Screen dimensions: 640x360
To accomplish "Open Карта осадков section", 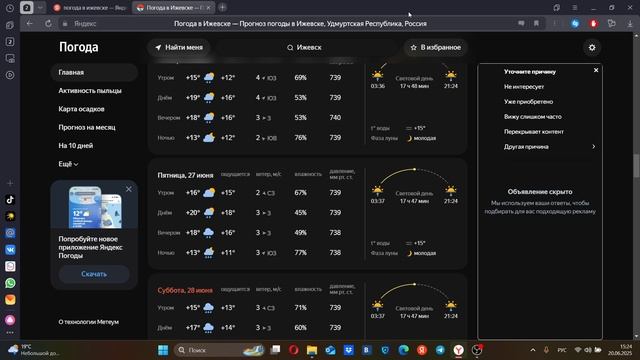I will pos(81,109).
